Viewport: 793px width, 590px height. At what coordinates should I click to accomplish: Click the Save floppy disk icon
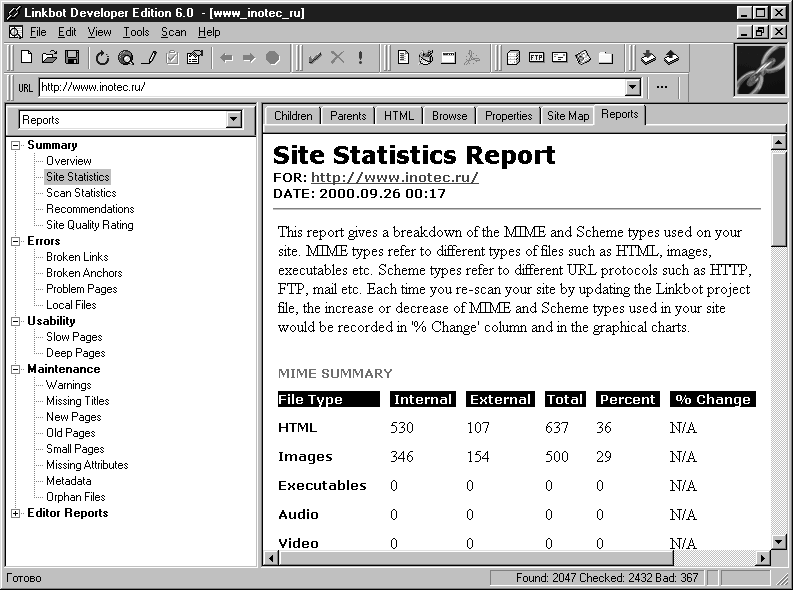pos(72,58)
